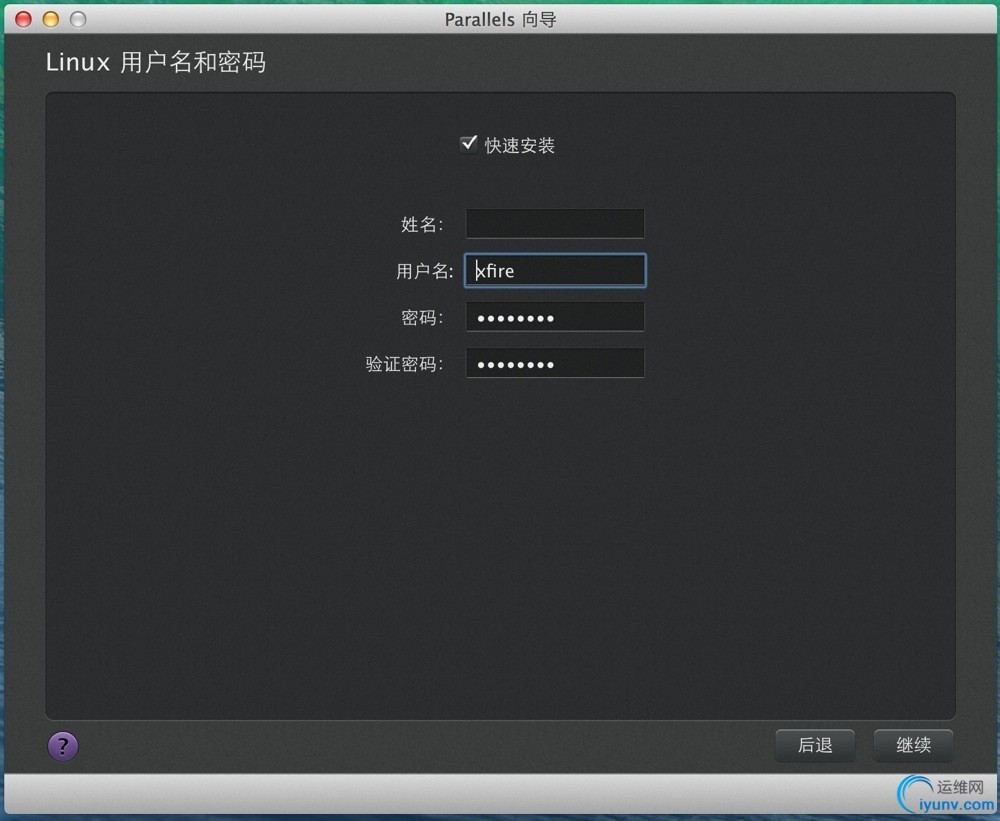Click the 验证密码 confirm password field
Image resolution: width=1000 pixels, height=821 pixels.
pos(555,364)
